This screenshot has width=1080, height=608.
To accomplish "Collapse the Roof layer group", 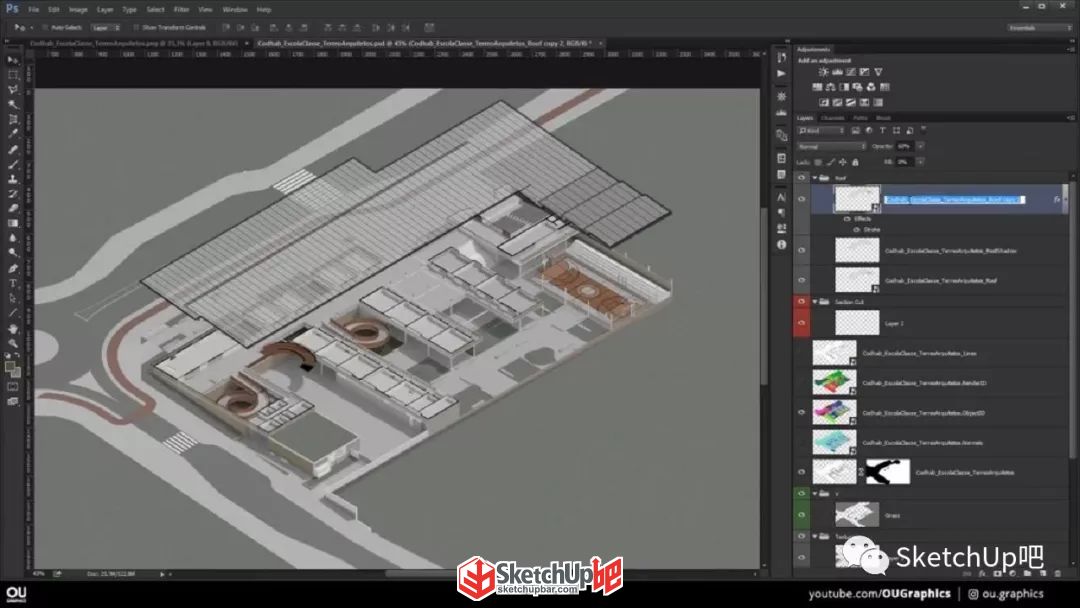I will [x=815, y=178].
